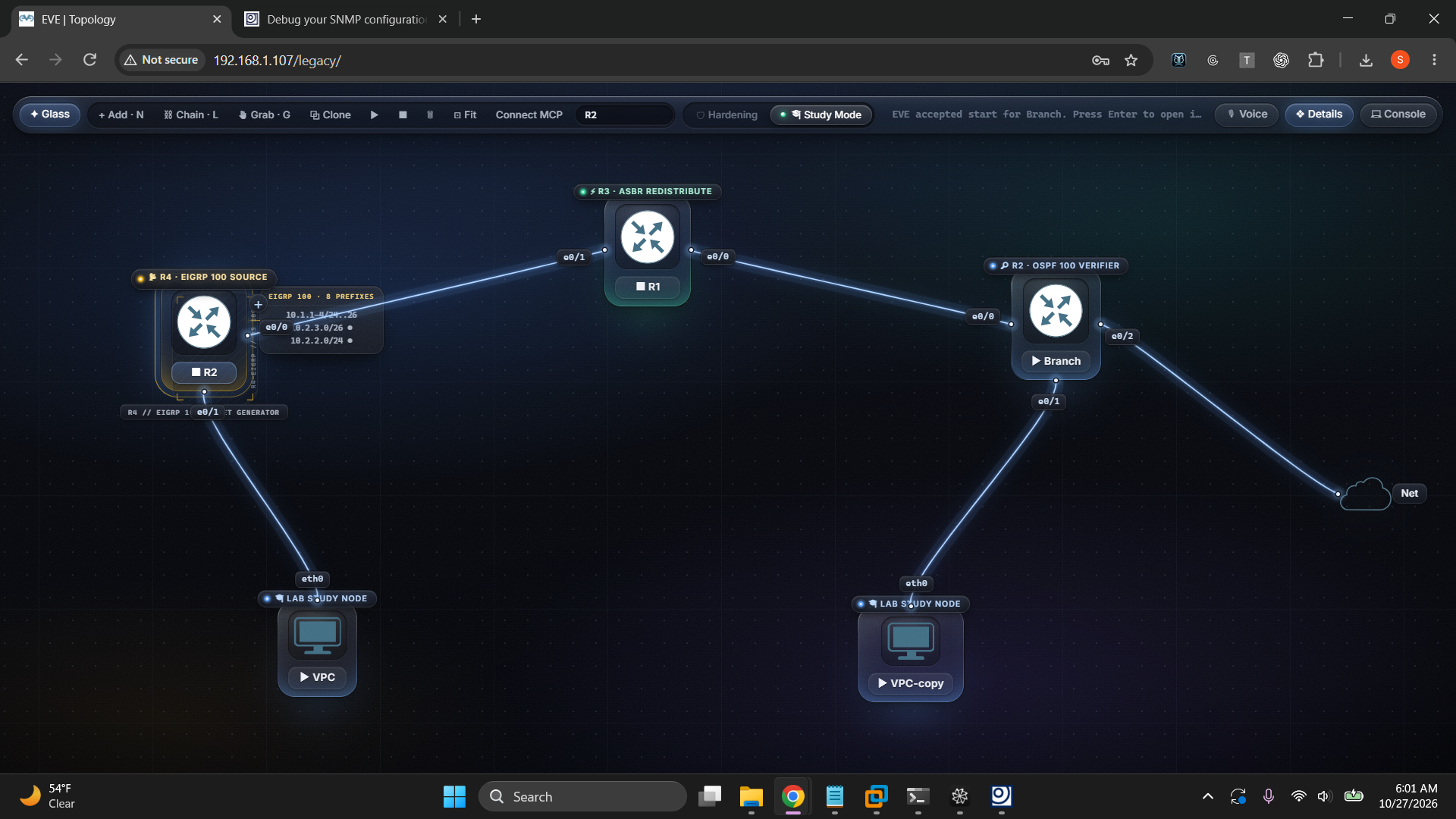The width and height of the screenshot is (1456, 819).
Task: Click the Fit view button
Action: pyautogui.click(x=465, y=115)
